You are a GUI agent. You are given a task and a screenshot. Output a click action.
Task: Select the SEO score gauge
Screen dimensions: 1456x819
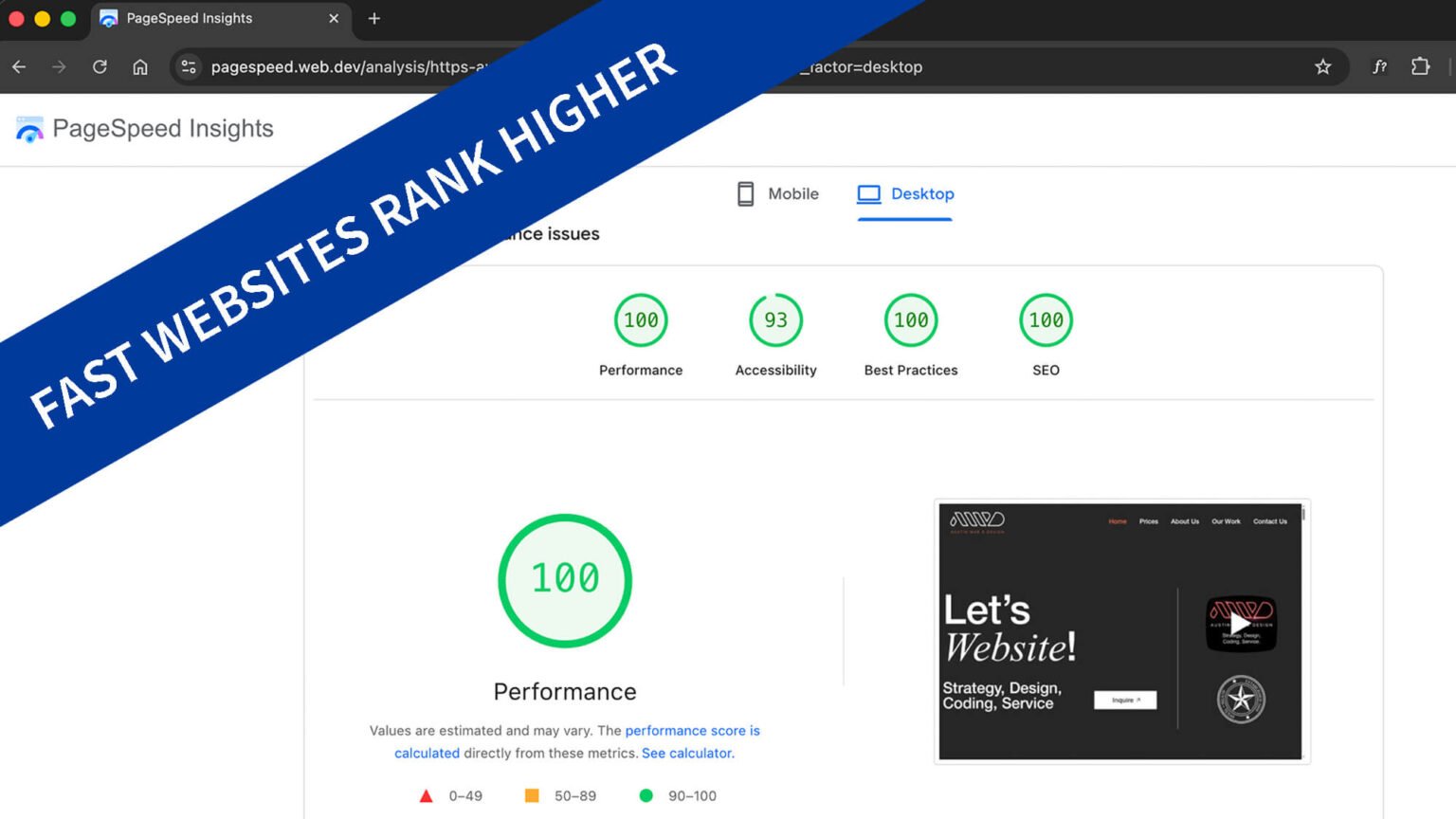coord(1045,320)
